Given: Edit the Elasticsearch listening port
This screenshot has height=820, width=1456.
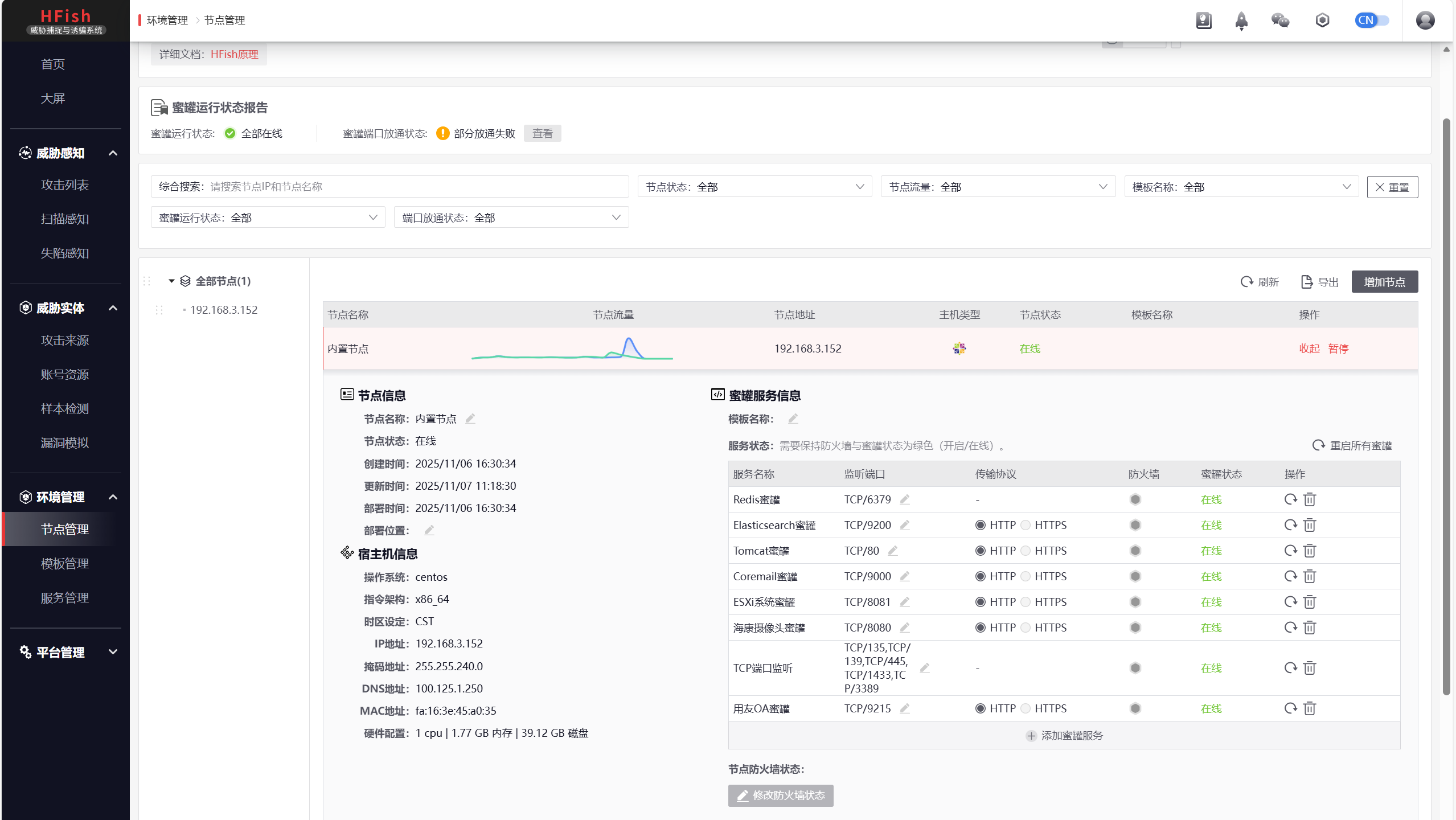Looking at the screenshot, I should pos(905,525).
